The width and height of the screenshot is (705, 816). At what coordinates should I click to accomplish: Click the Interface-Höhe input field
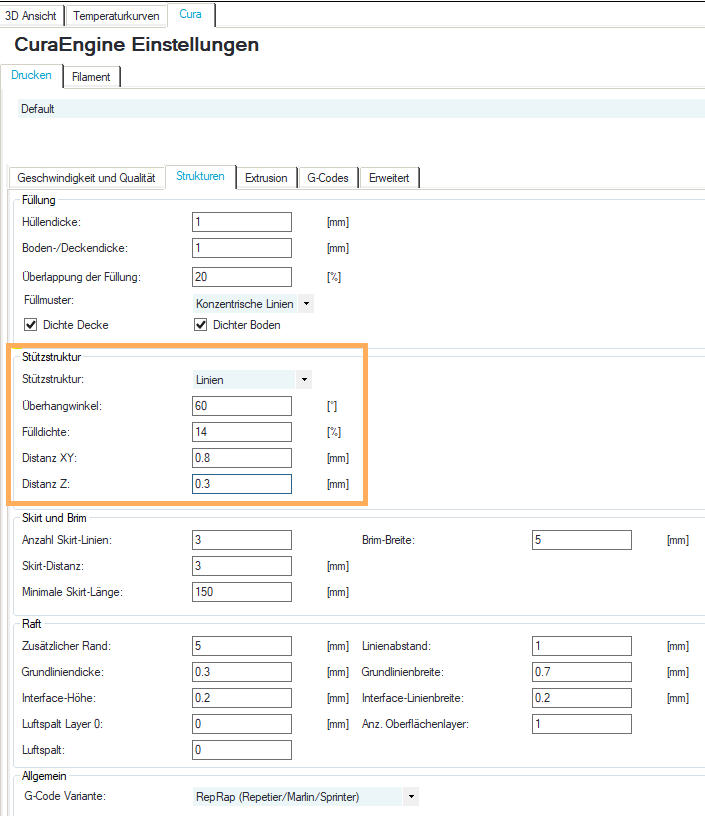coord(242,698)
